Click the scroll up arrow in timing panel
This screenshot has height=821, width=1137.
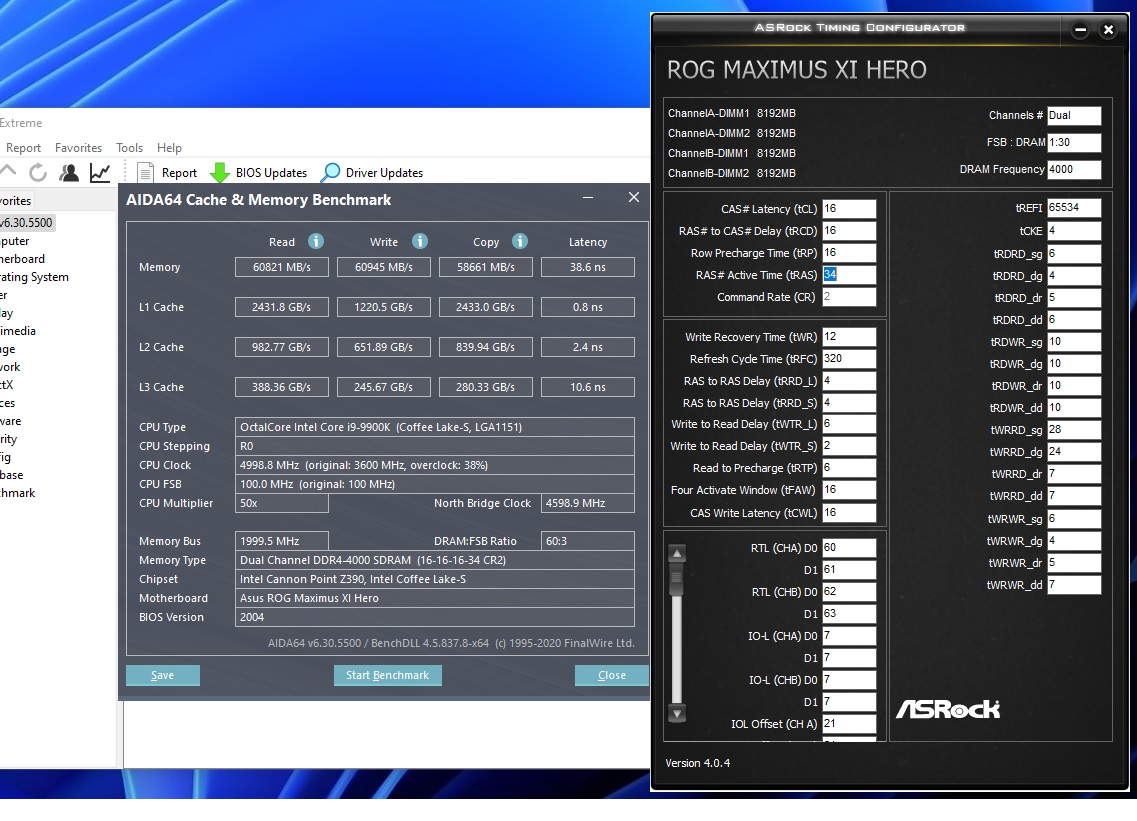[x=677, y=553]
